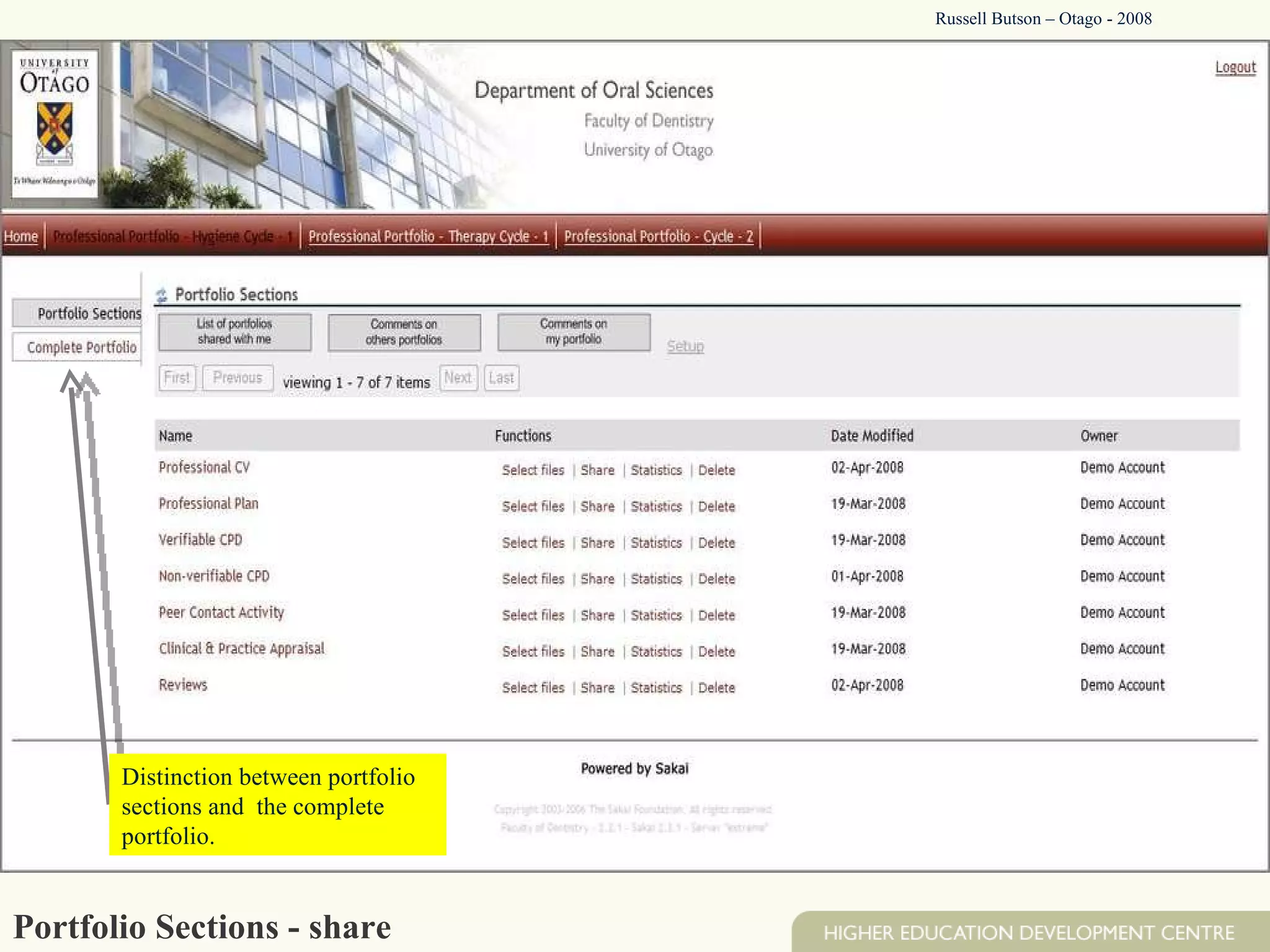Open Comments on others portfolios

click(404, 332)
